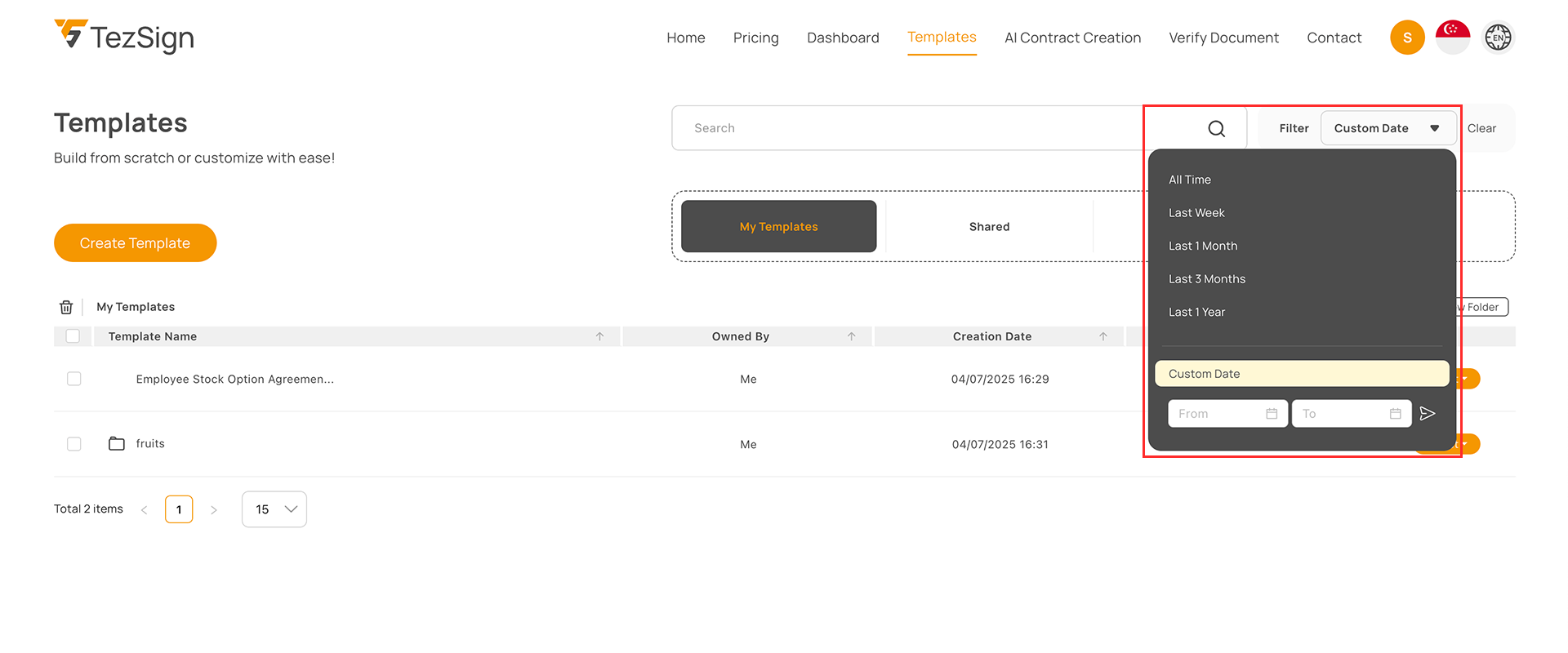Click the From date input field
The image size is (1568, 653).
pos(1219,414)
